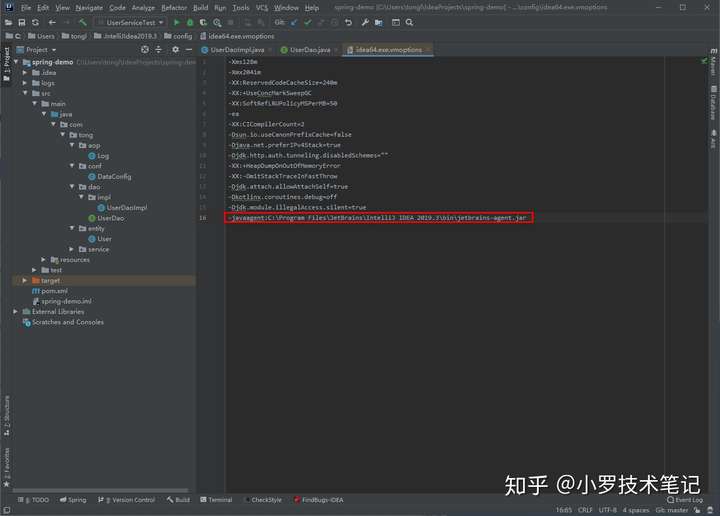Click the Profiler run icon
Image resolution: width=720 pixels, height=516 pixels.
coord(217,22)
